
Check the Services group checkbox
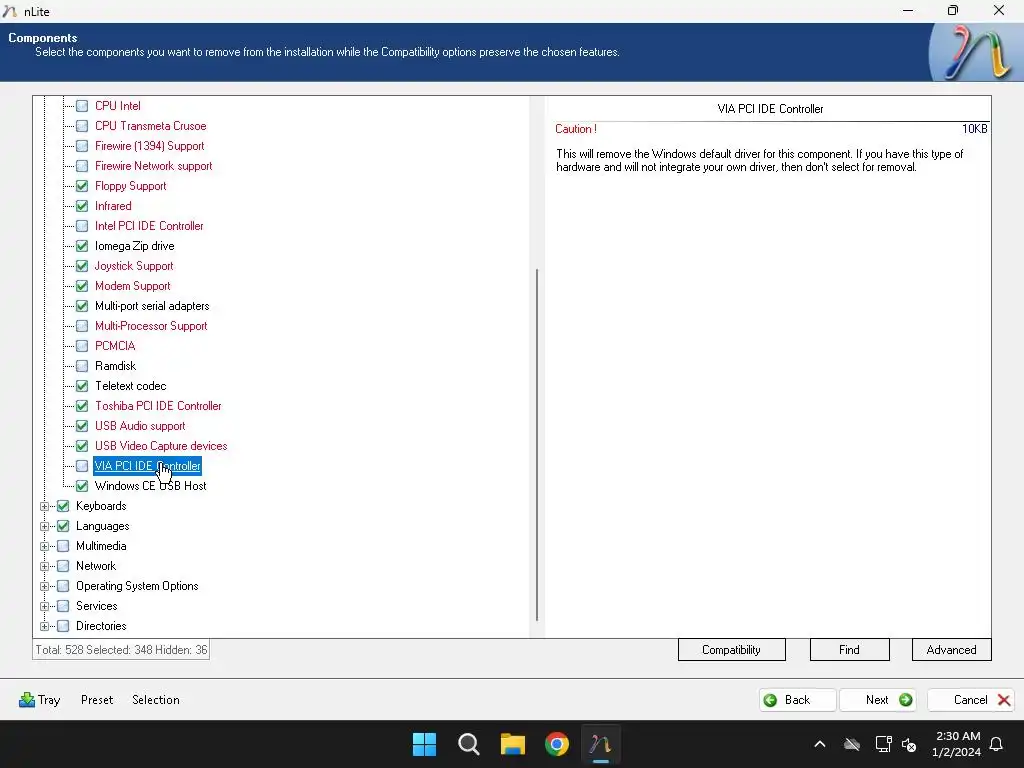click(63, 606)
